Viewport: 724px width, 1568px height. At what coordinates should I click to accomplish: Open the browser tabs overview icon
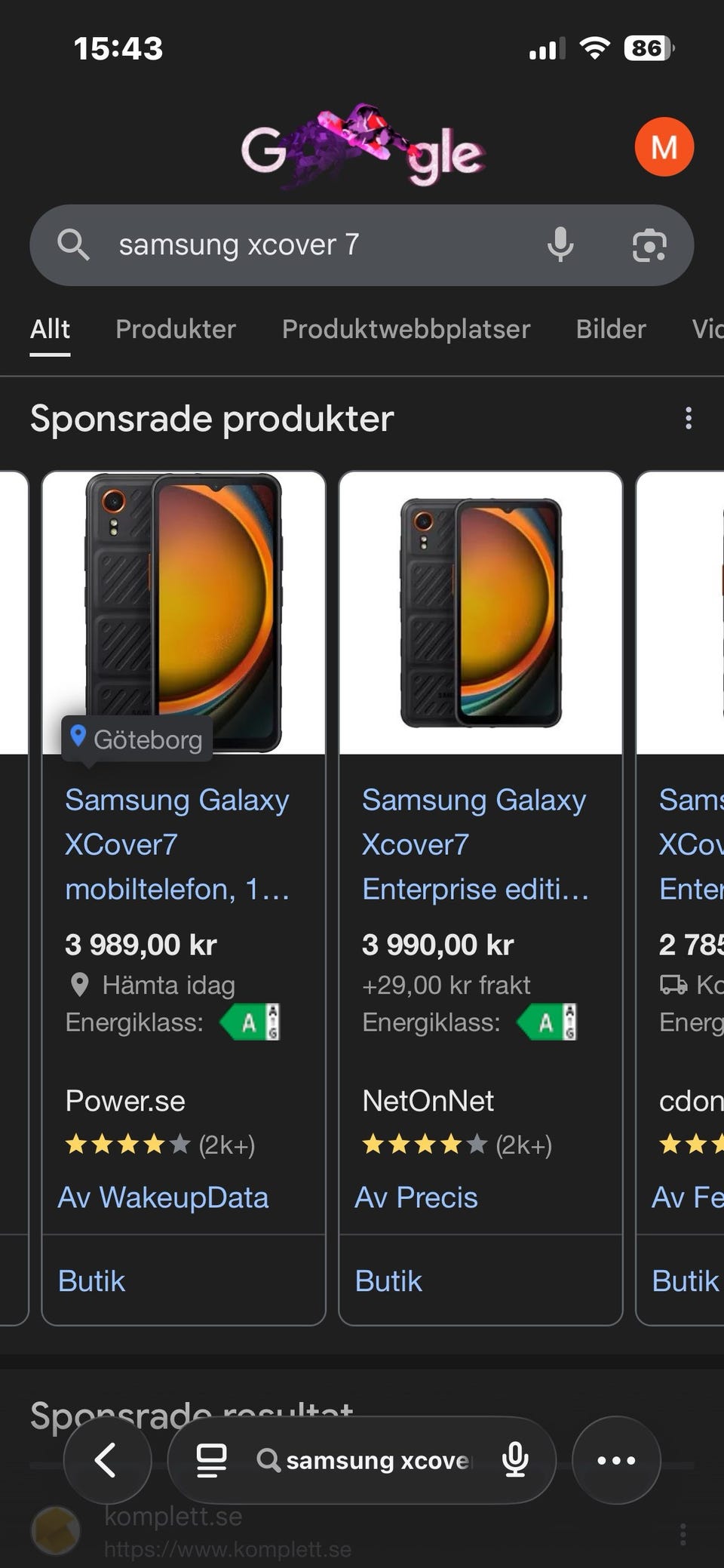tap(211, 1460)
